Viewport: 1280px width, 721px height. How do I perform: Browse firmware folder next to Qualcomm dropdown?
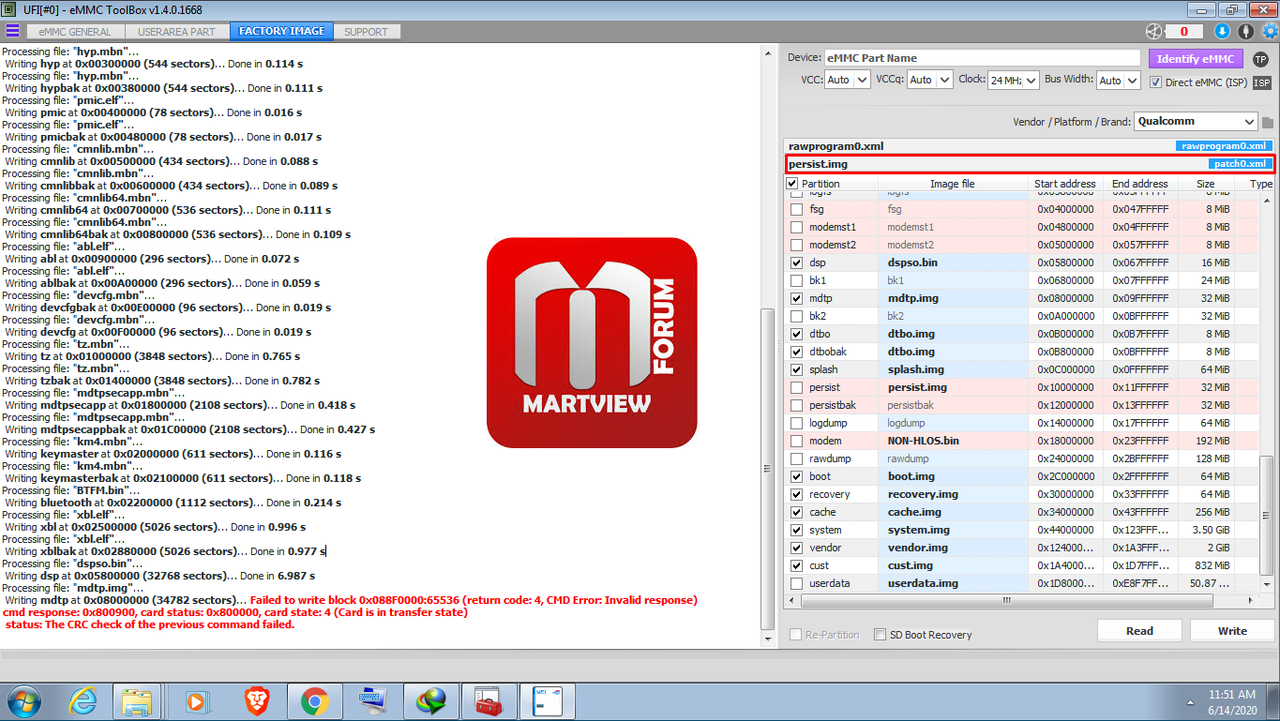pyautogui.click(x=1268, y=122)
